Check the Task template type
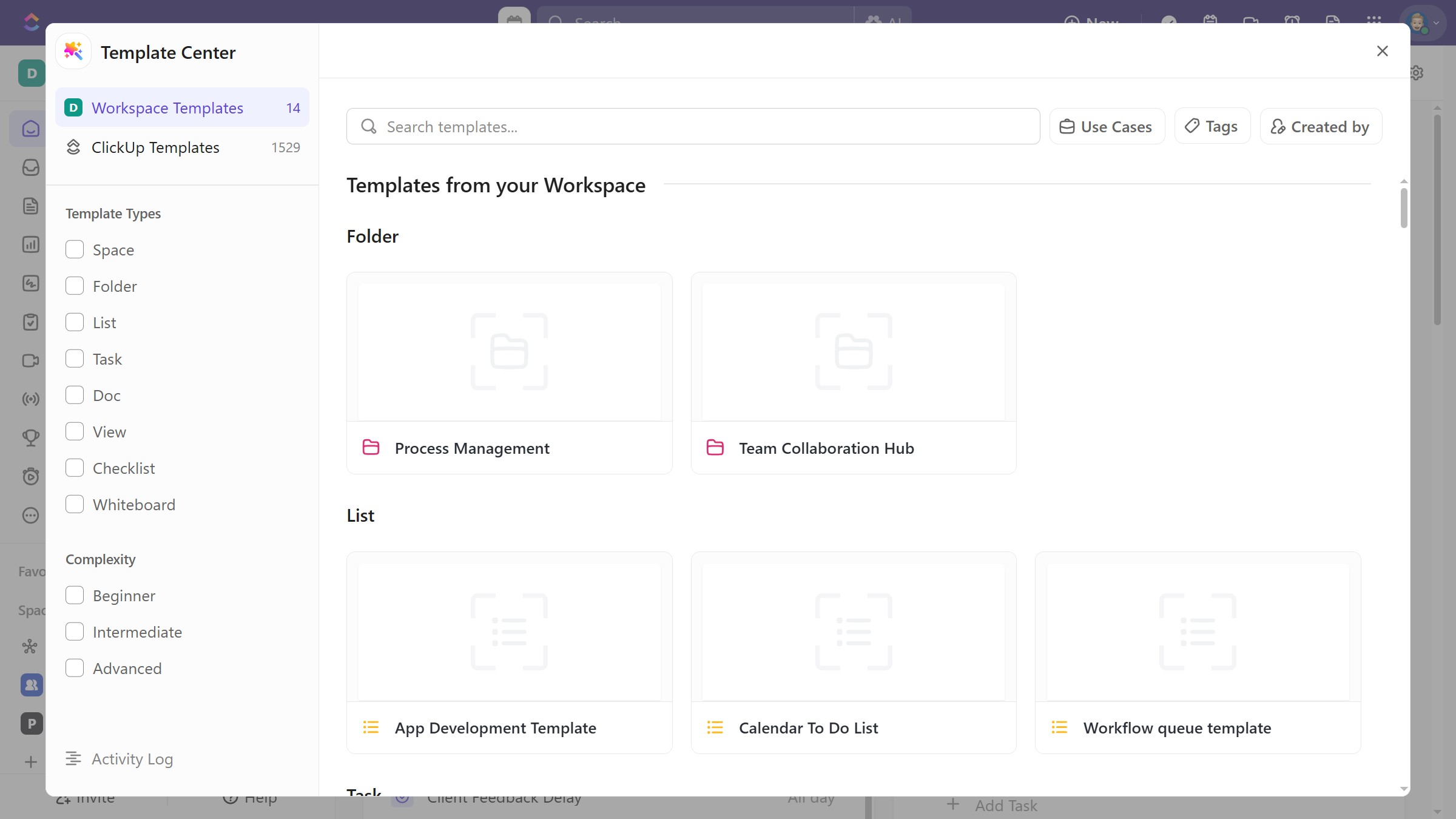Viewport: 1456px width, 819px height. point(75,359)
